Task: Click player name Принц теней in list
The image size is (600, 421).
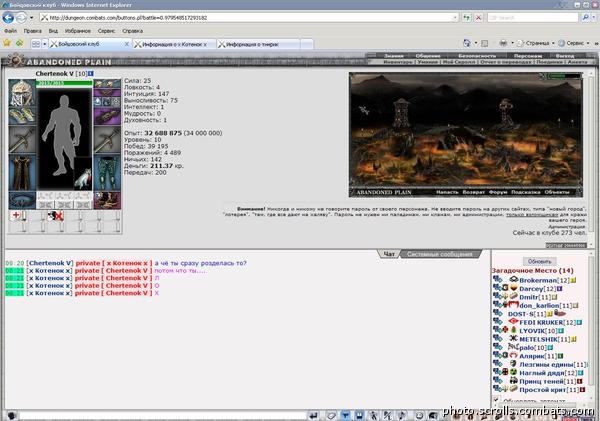Action: point(541,381)
